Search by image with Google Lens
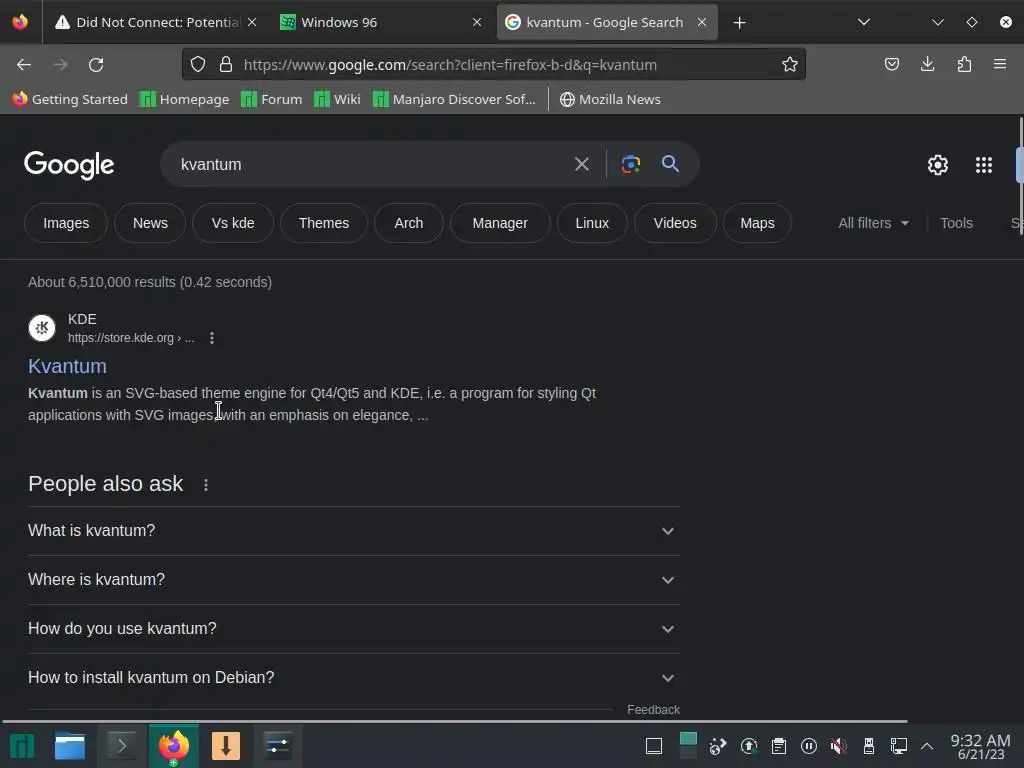Screen dimensions: 1024x768 (x=630, y=165)
